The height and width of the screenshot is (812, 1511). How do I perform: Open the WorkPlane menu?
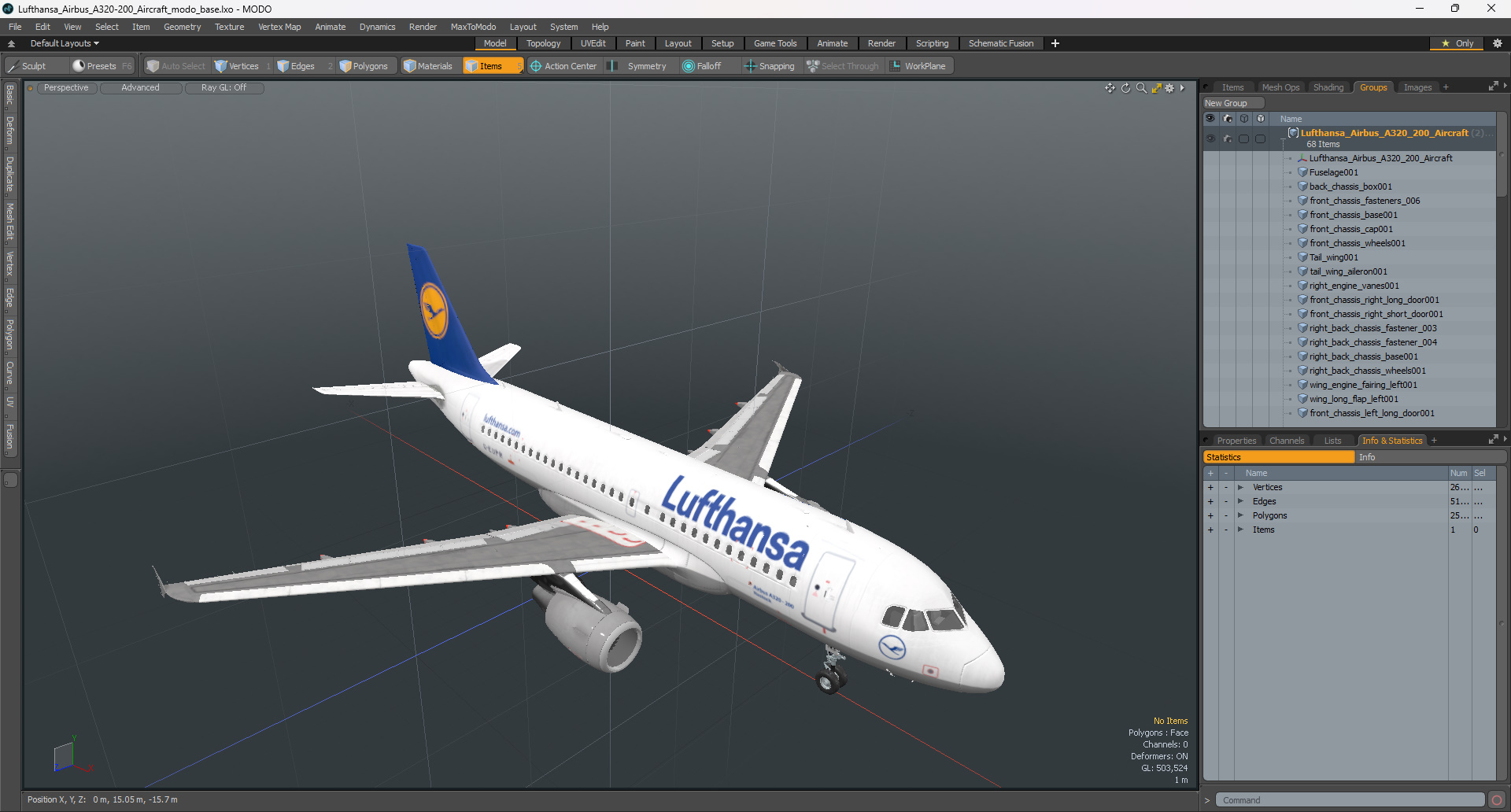click(x=918, y=66)
